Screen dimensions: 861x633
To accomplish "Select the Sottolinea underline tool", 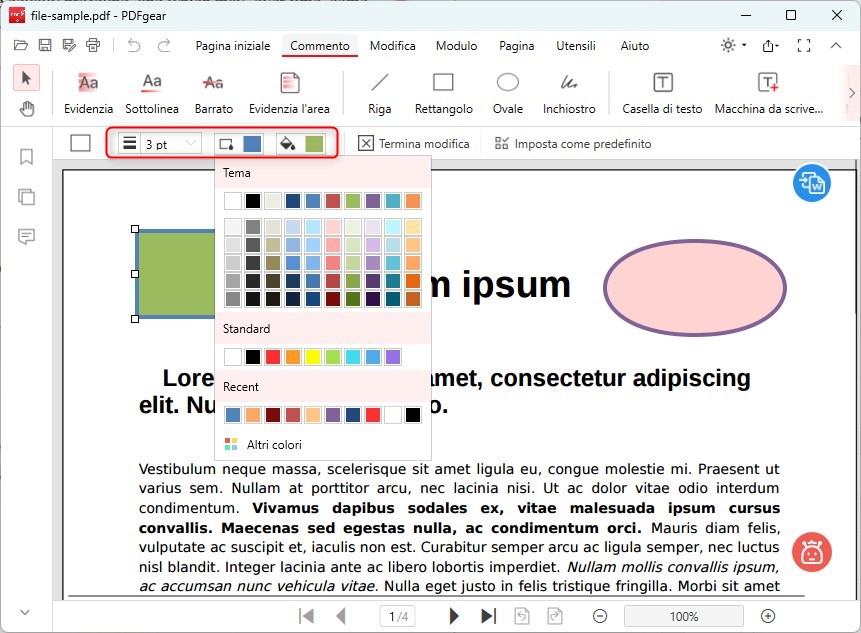I will click(152, 91).
